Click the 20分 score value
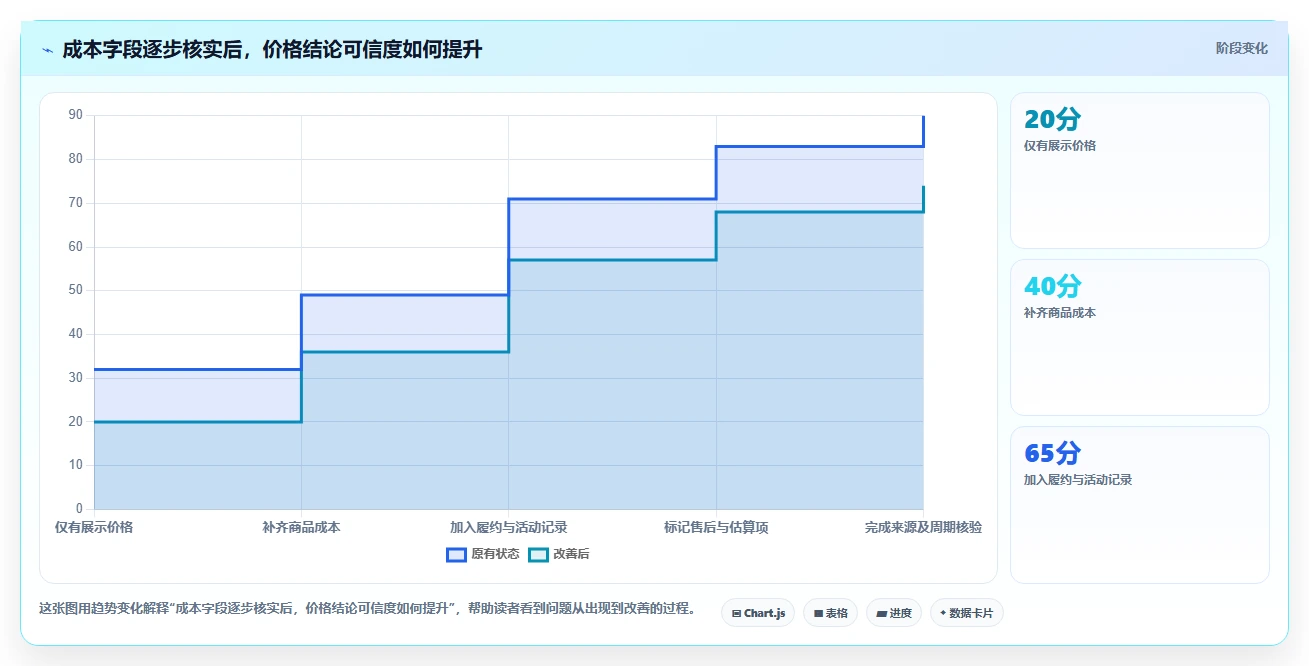 [1052, 120]
